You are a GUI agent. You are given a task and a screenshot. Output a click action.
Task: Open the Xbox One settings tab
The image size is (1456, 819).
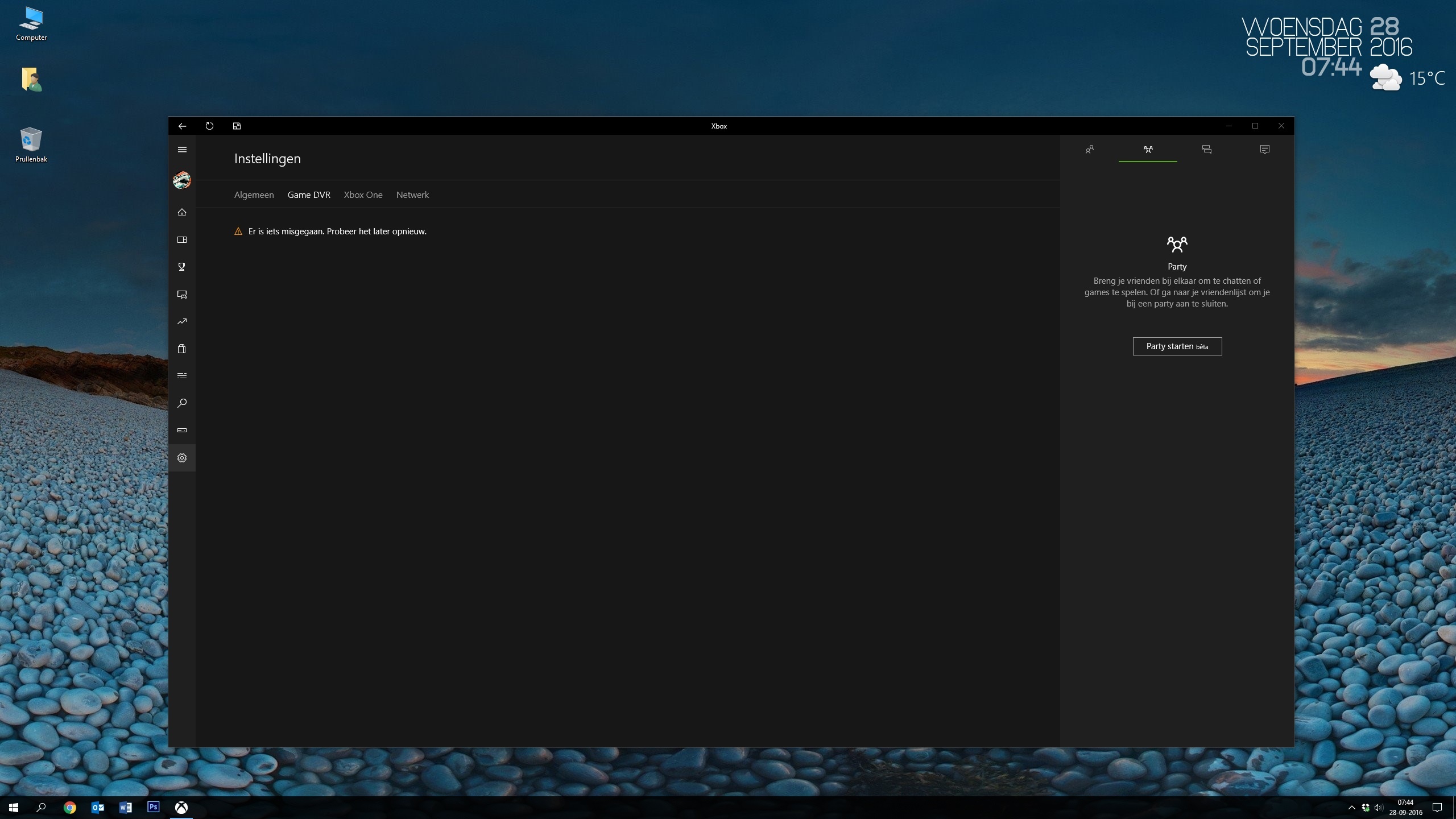pos(363,195)
